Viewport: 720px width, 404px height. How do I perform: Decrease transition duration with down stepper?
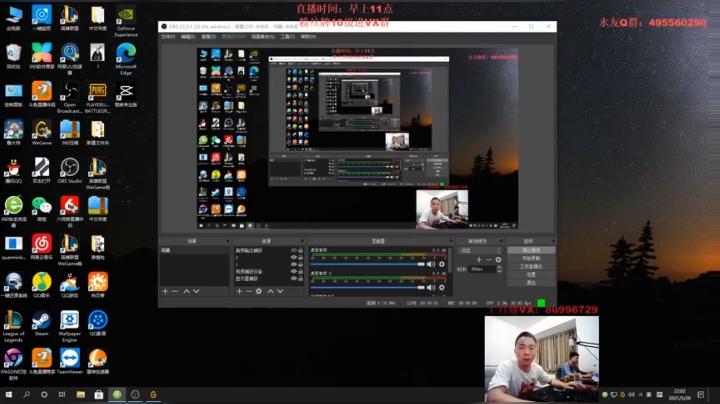pos(499,271)
